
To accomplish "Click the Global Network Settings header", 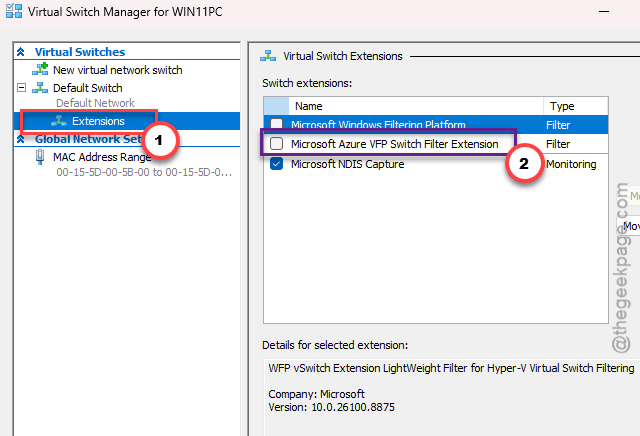I will pos(88,139).
